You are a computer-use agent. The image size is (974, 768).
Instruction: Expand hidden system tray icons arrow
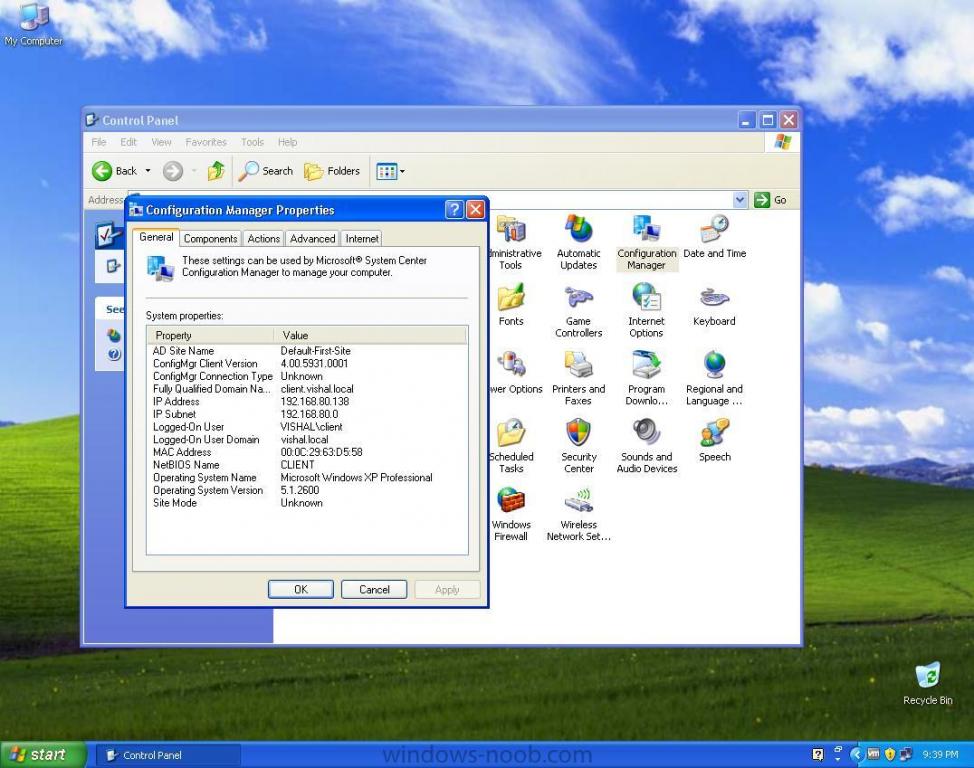[x=857, y=754]
